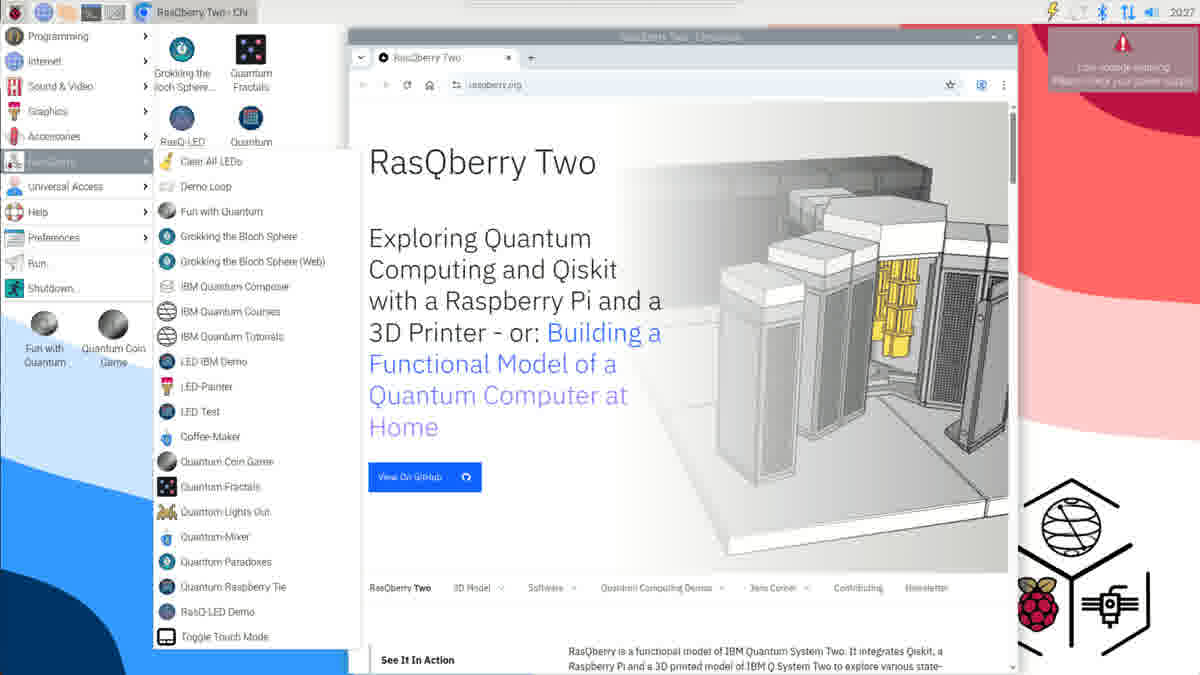Launch Quantum-Mixer from the menu

click(x=257, y=536)
